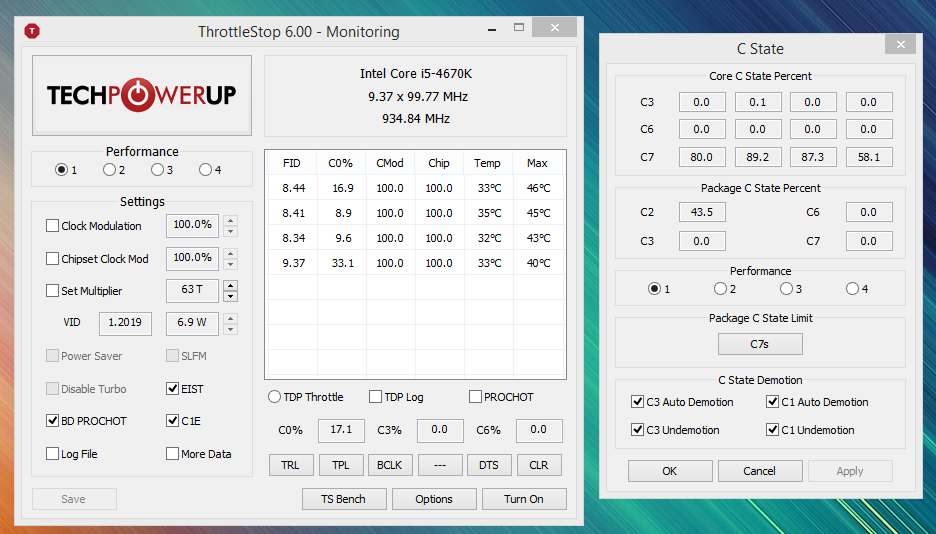This screenshot has height=534, width=936.
Task: Open the Options dialog
Action: (434, 499)
